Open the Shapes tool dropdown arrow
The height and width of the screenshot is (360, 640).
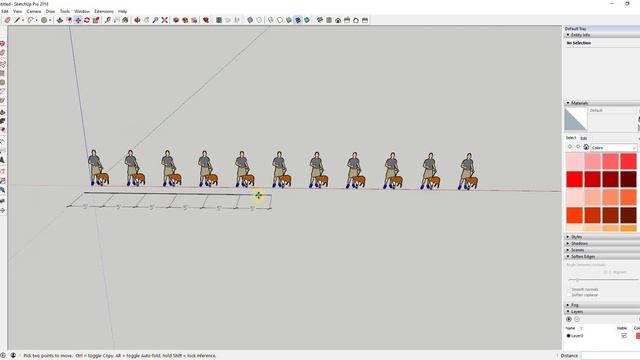tap(50, 20)
